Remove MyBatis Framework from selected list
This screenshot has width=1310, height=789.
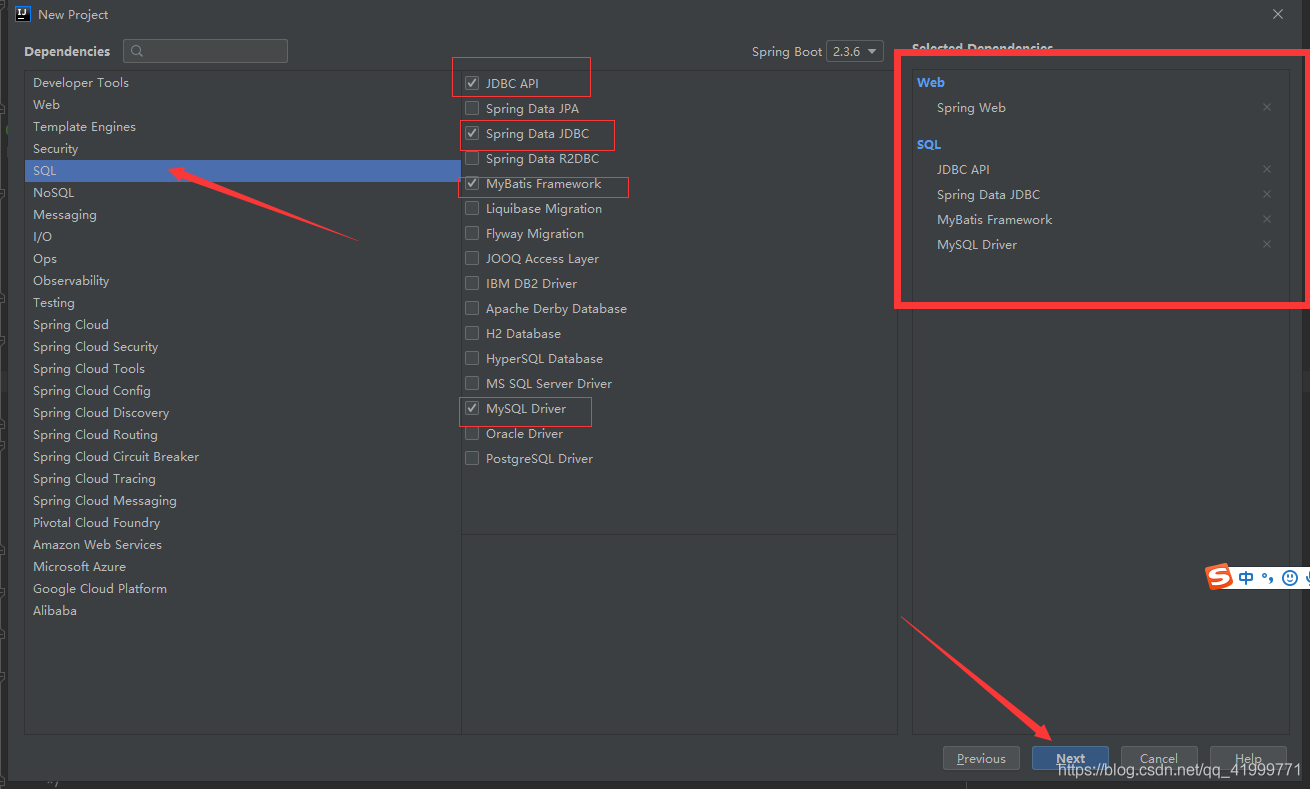[1267, 219]
